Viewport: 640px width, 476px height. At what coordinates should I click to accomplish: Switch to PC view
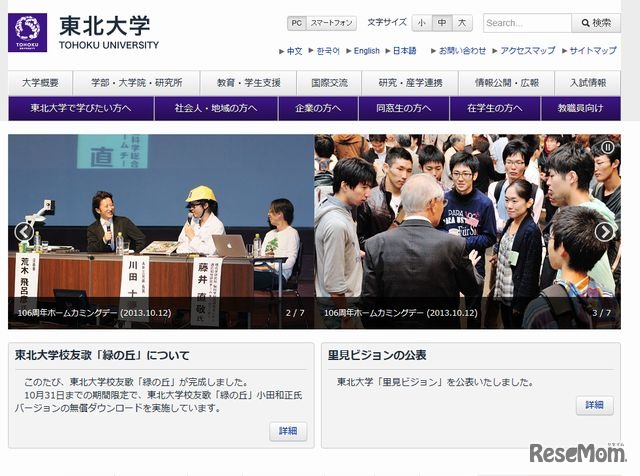pyautogui.click(x=297, y=23)
